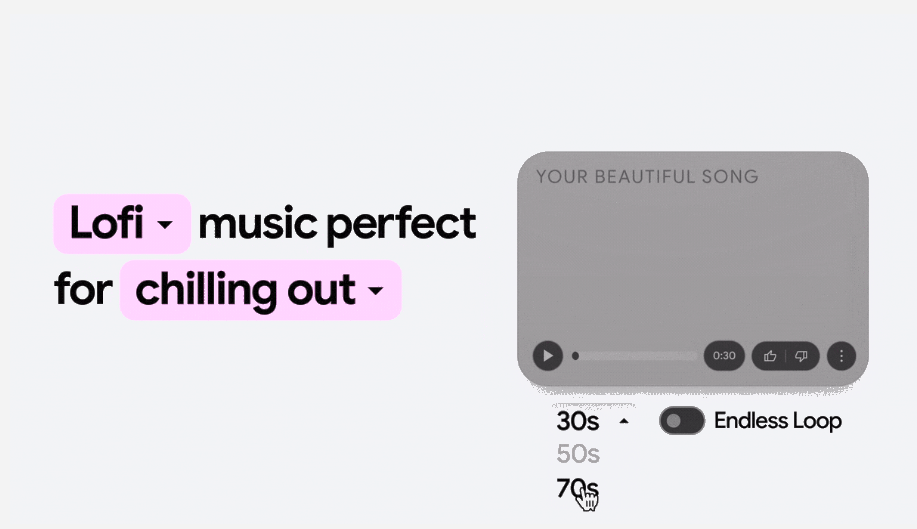Click the arrow beside chilling out

pyautogui.click(x=376, y=291)
